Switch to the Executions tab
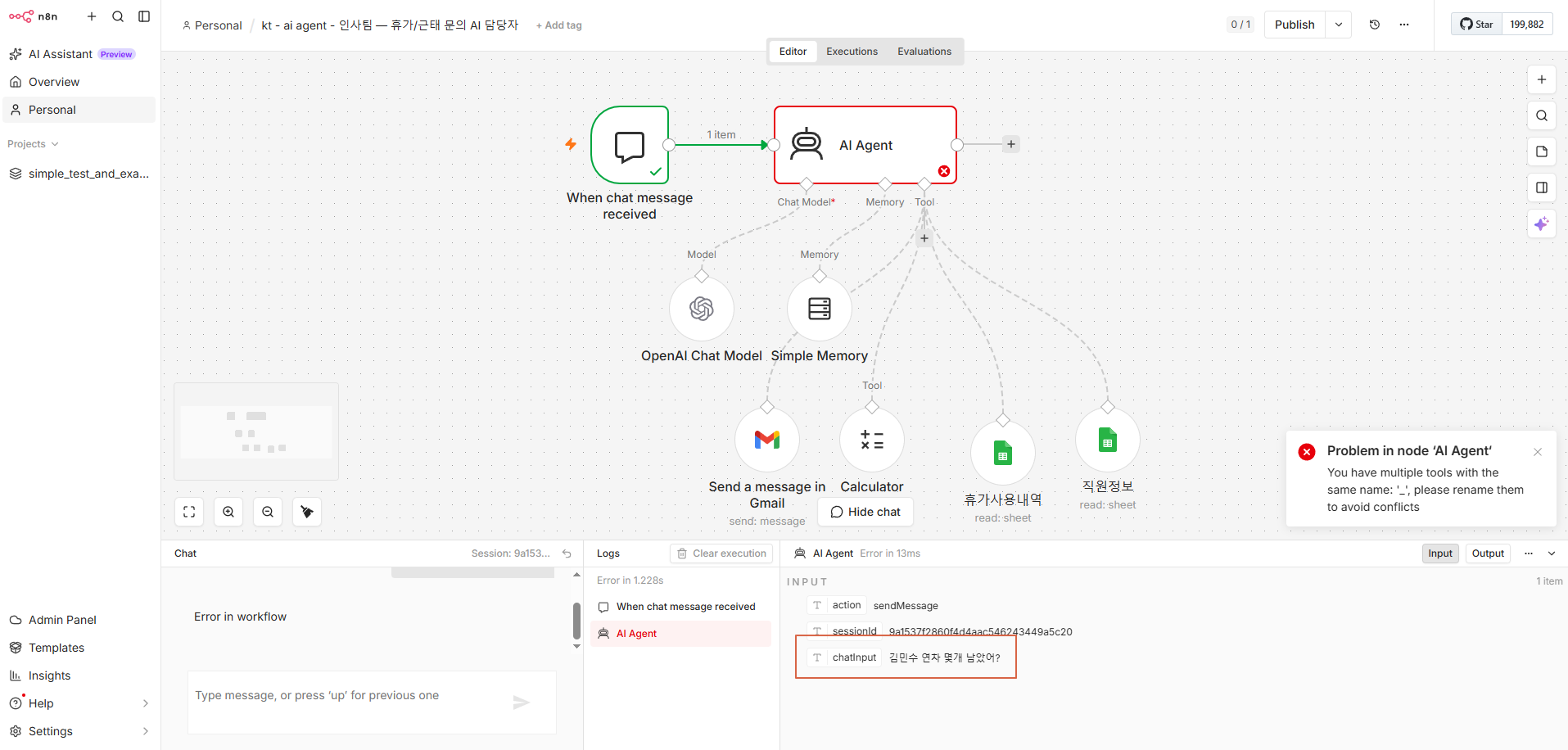 [x=852, y=52]
